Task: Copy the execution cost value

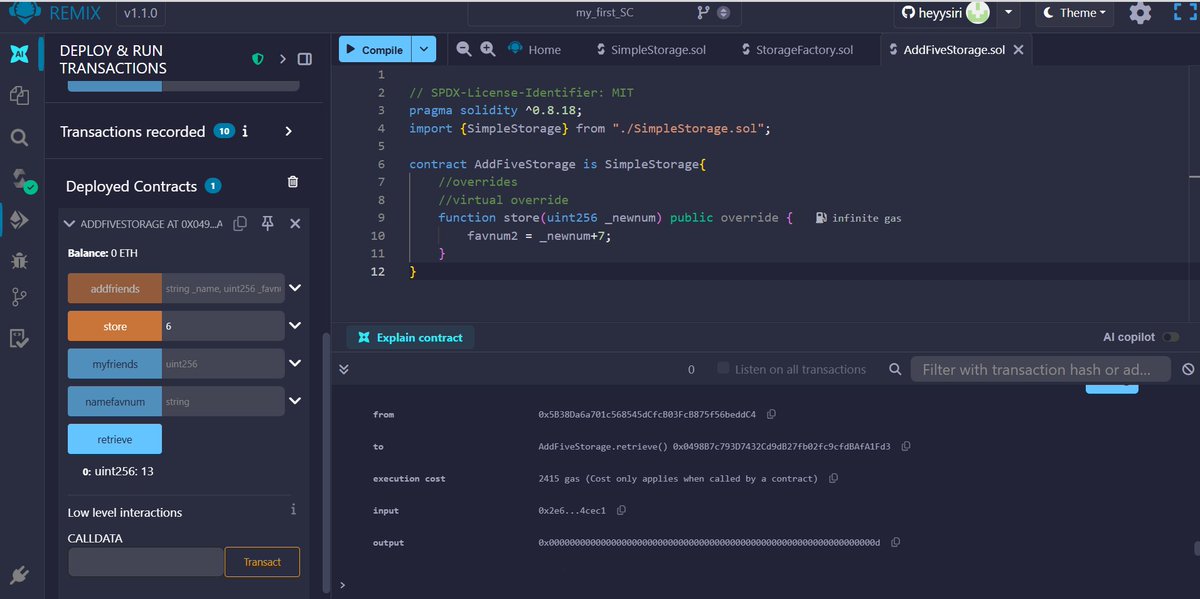Action: [x=833, y=478]
